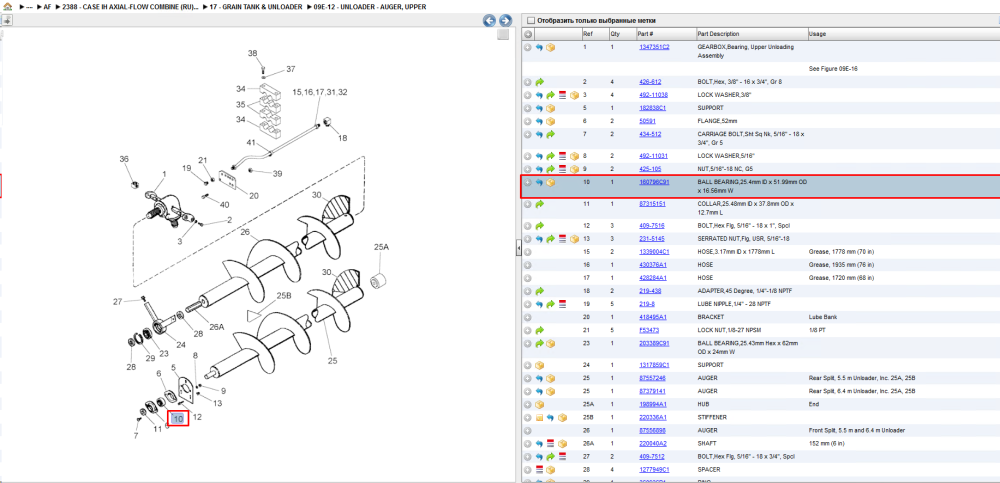The height and width of the screenshot is (483, 1000).
Task: Add HOSE 1339004C1 row with plus icon
Action: tap(528, 251)
